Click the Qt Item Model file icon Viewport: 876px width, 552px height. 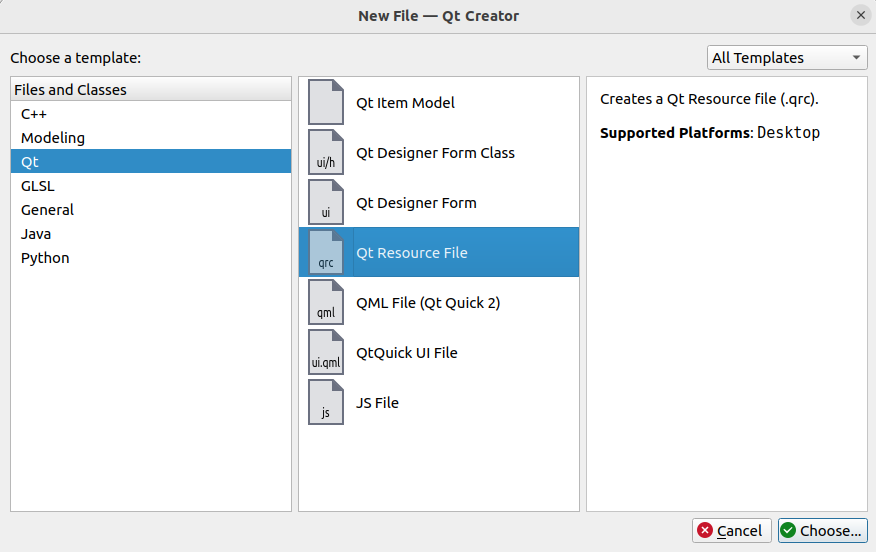pyautogui.click(x=325, y=103)
